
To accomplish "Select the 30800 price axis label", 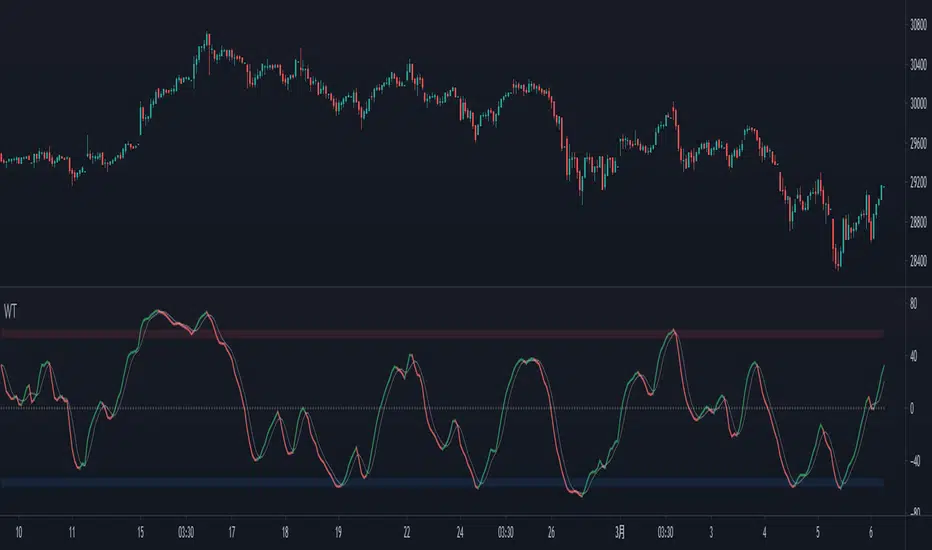I will 918,24.
